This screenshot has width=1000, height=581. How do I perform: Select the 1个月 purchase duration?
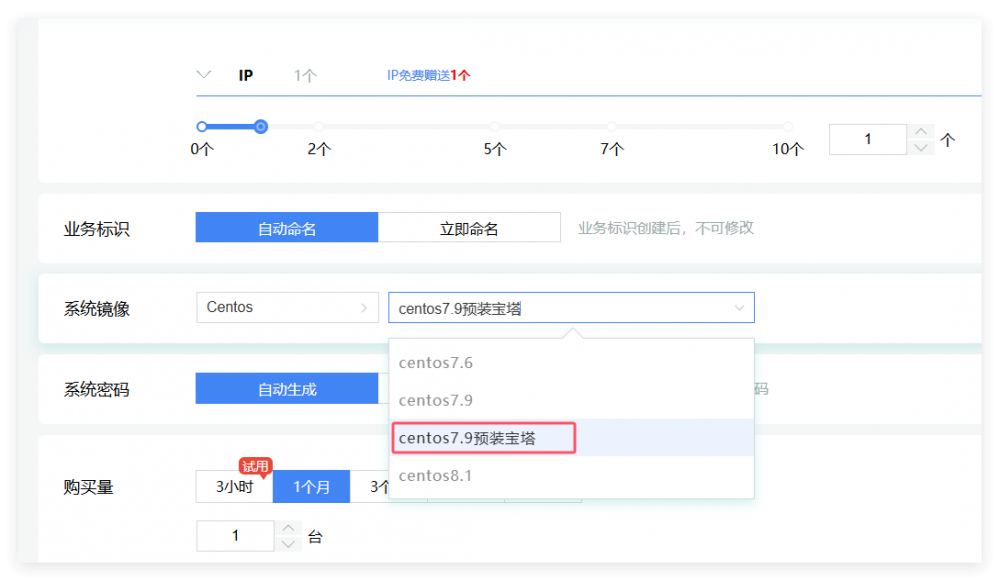(311, 487)
